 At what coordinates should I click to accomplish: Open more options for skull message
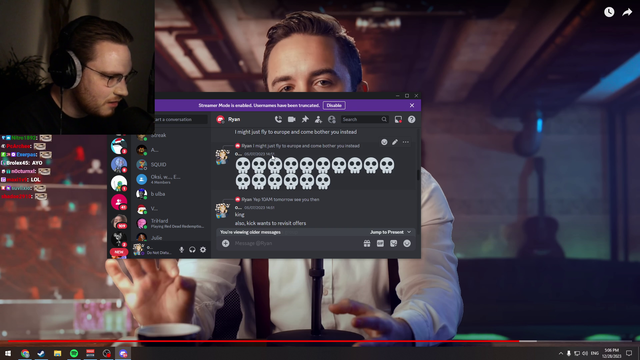(x=406, y=142)
